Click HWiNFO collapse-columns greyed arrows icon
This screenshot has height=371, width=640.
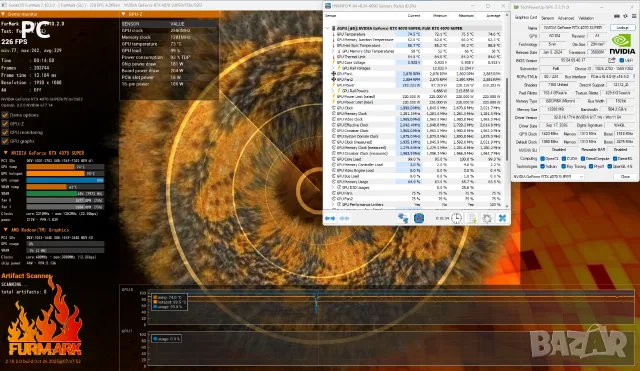coord(344,218)
